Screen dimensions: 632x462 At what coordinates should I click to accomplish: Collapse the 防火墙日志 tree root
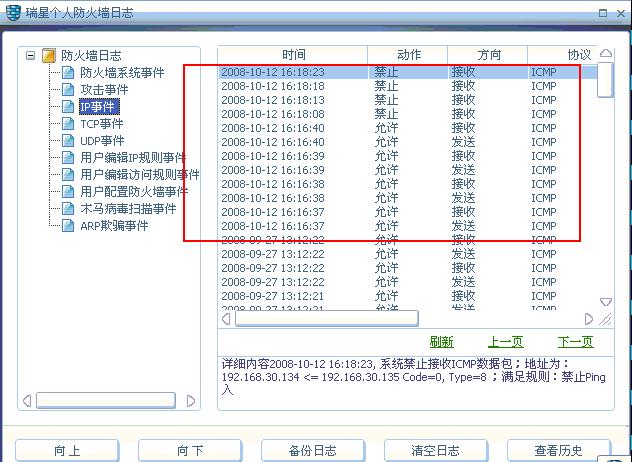[x=30, y=55]
